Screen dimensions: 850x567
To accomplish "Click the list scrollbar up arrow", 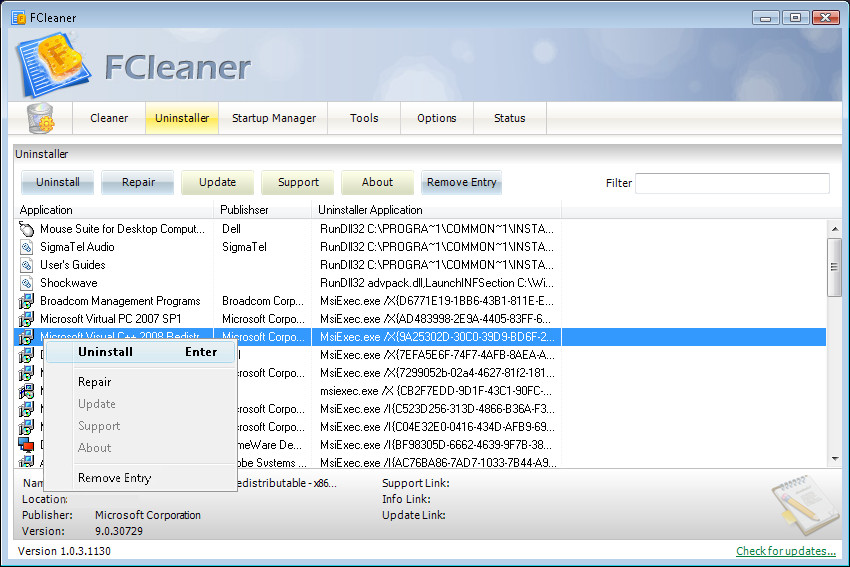I will point(834,229).
